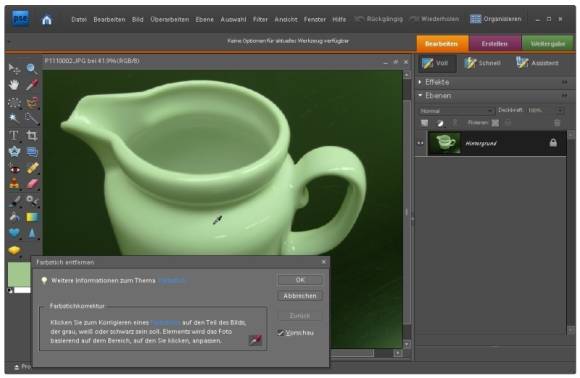Click the Zurück reset button

300,316
